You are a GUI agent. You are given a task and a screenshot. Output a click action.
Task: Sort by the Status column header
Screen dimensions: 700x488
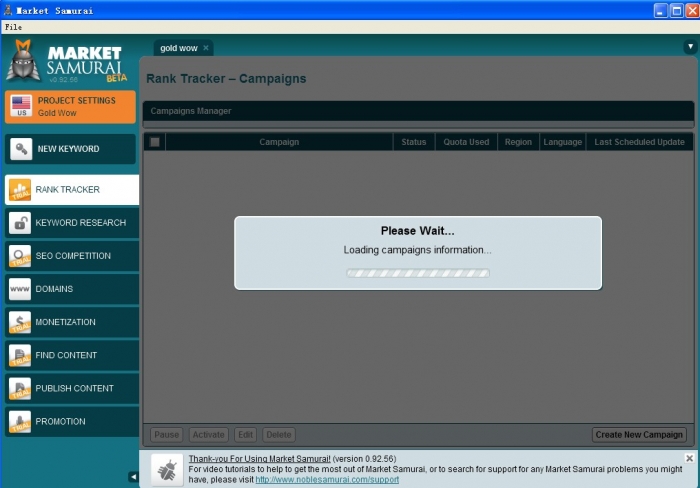click(414, 142)
